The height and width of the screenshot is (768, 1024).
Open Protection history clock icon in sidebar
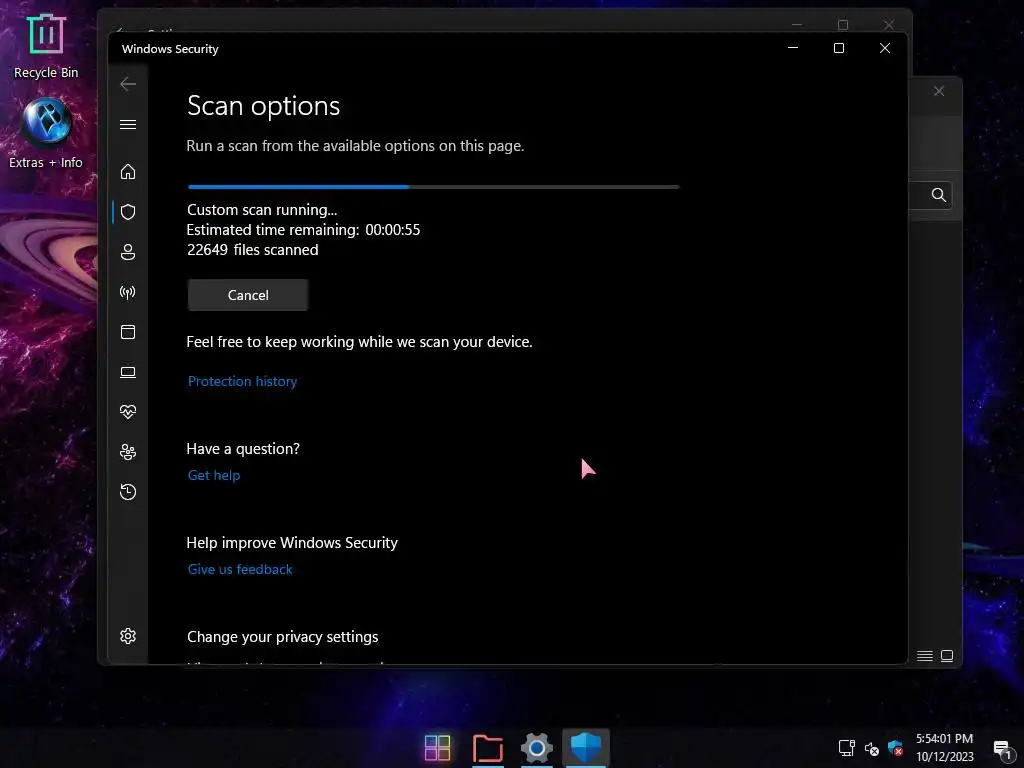coord(128,492)
